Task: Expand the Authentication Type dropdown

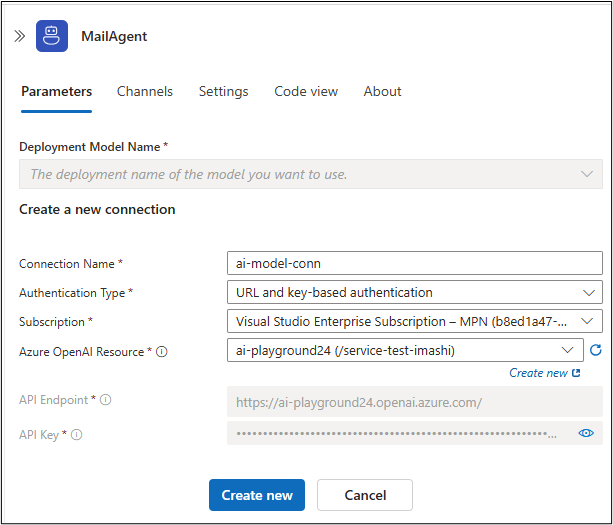Action: (x=414, y=293)
